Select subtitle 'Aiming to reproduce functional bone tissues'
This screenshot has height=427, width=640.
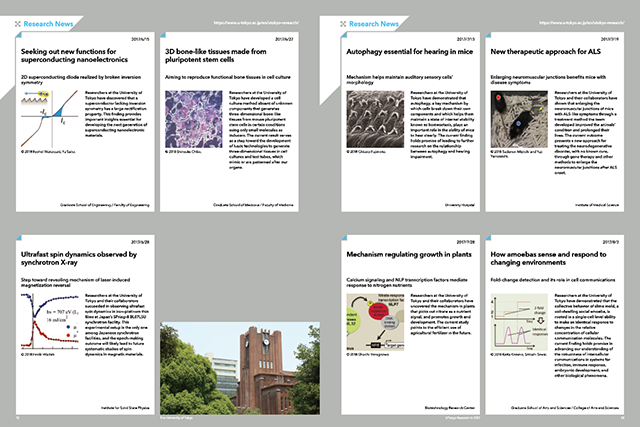pyautogui.click(x=228, y=77)
